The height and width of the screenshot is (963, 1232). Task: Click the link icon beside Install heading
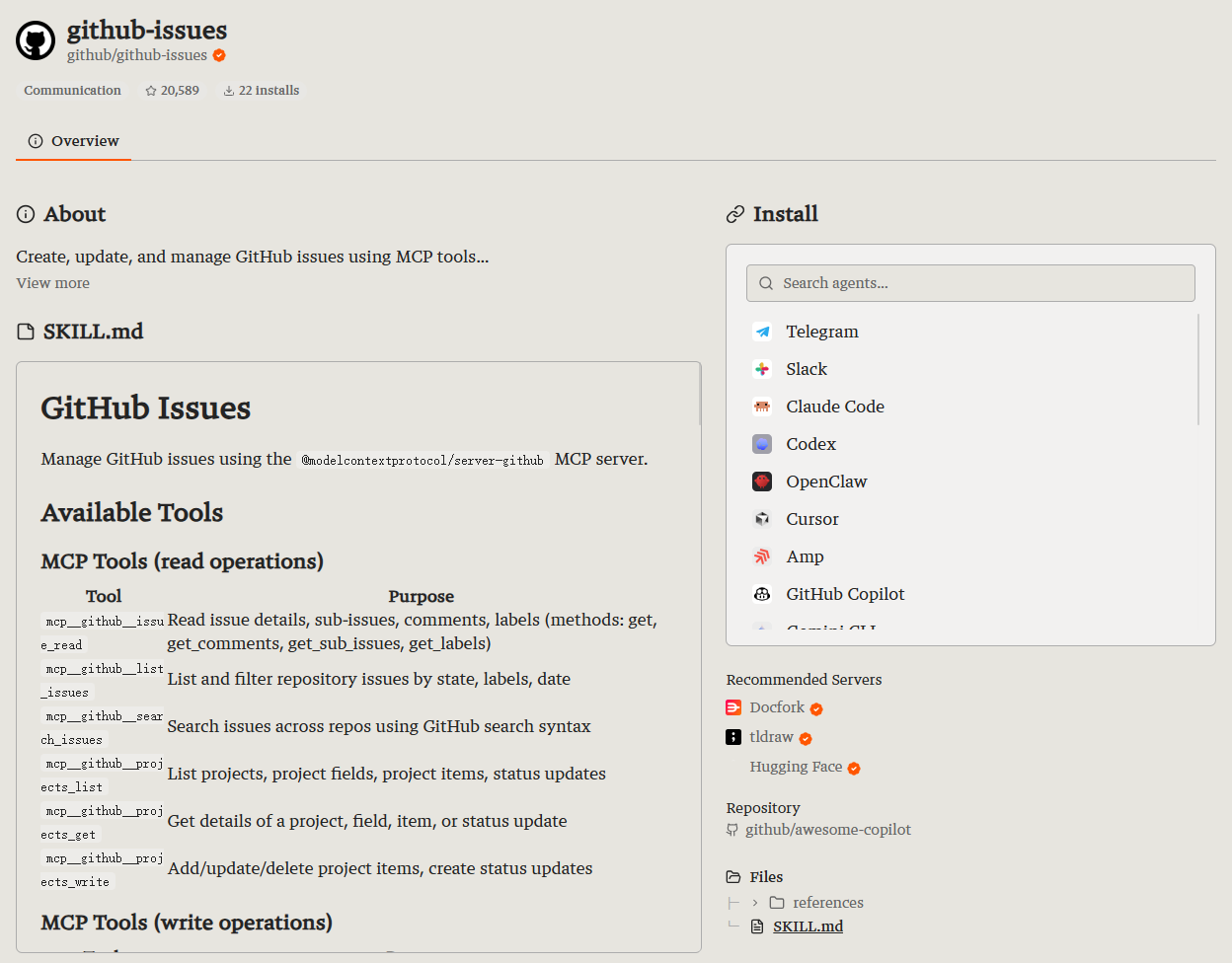coord(735,214)
